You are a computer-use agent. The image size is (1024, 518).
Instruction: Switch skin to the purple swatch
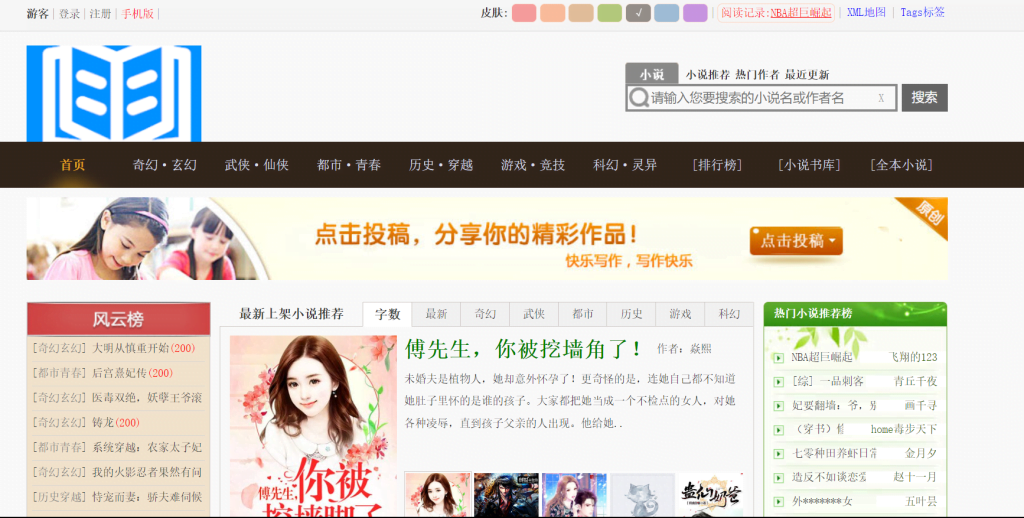(695, 13)
